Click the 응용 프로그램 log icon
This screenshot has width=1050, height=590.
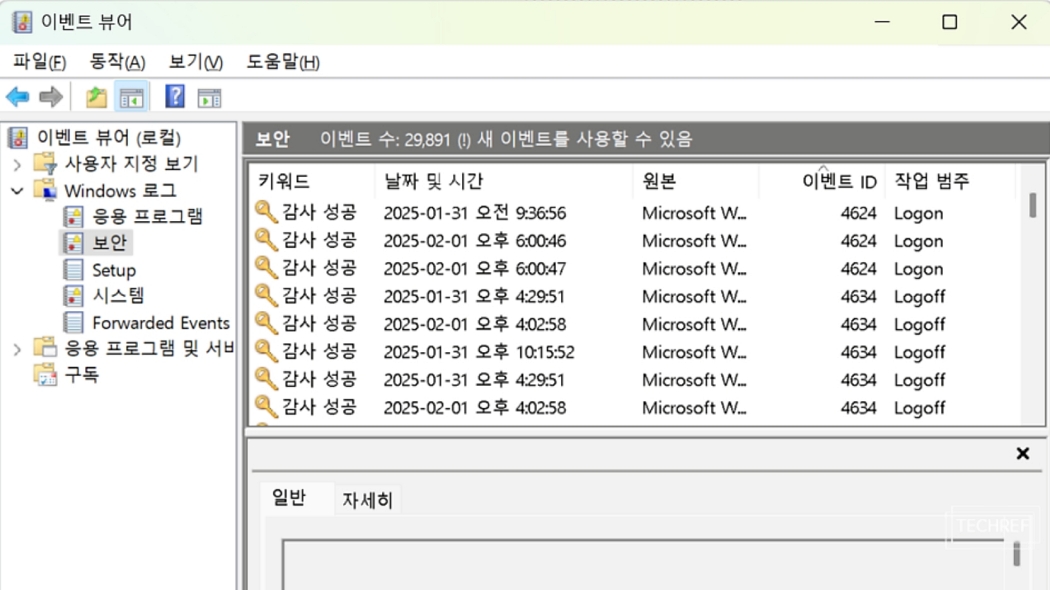click(74, 216)
